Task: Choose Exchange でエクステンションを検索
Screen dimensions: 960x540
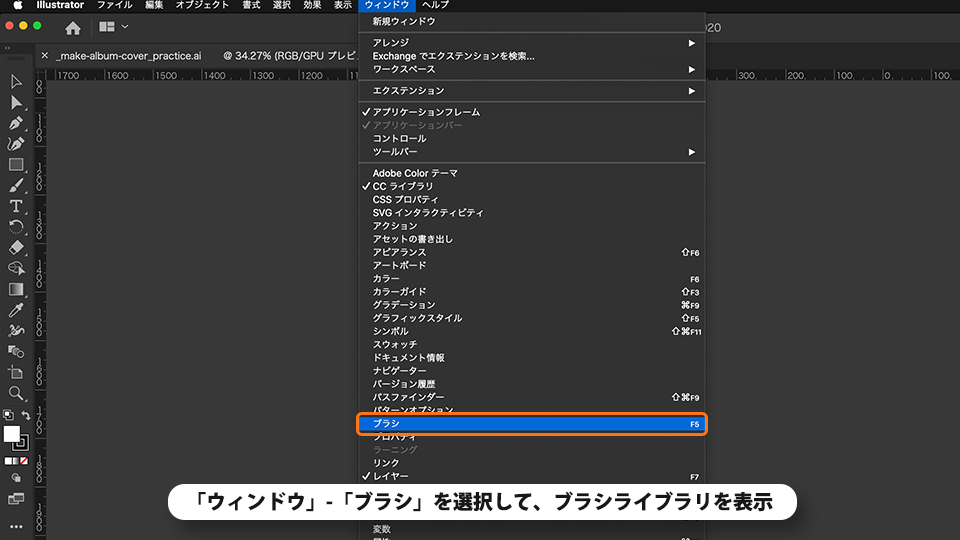Action: coord(531,56)
